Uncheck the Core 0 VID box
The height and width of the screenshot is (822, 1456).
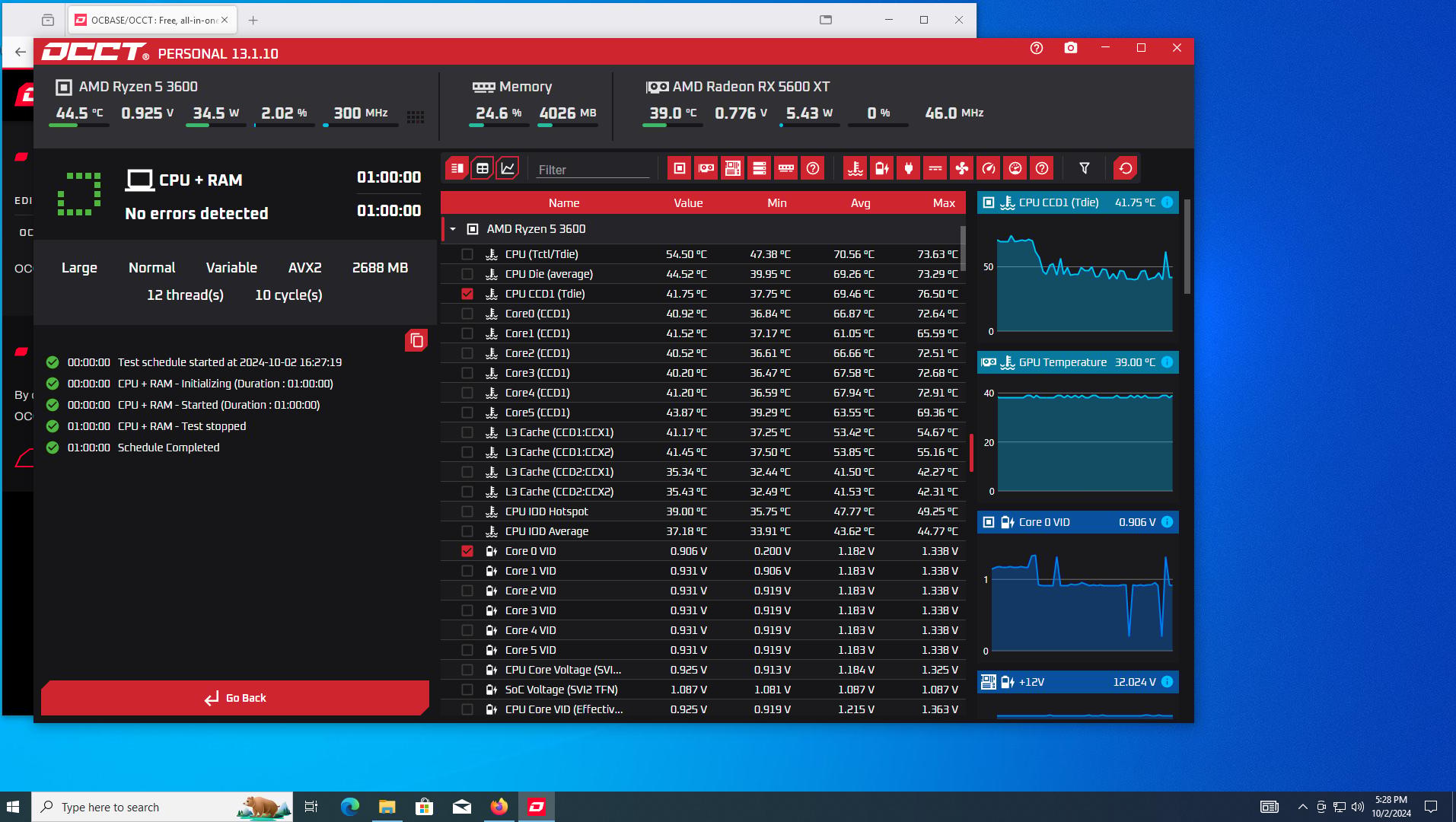click(467, 551)
